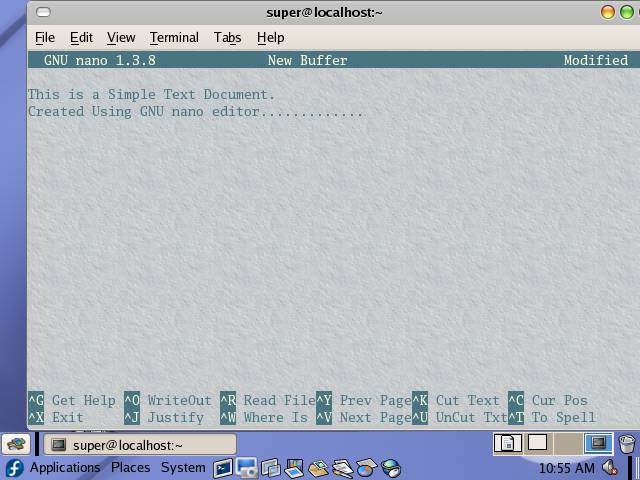Open the Edit menu
This screenshot has height=480, width=640.
(81, 37)
